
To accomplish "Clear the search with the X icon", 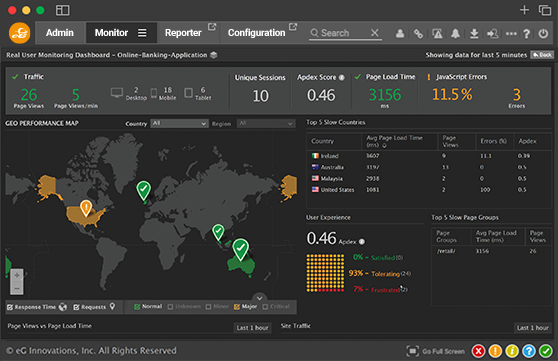I will (374, 33).
